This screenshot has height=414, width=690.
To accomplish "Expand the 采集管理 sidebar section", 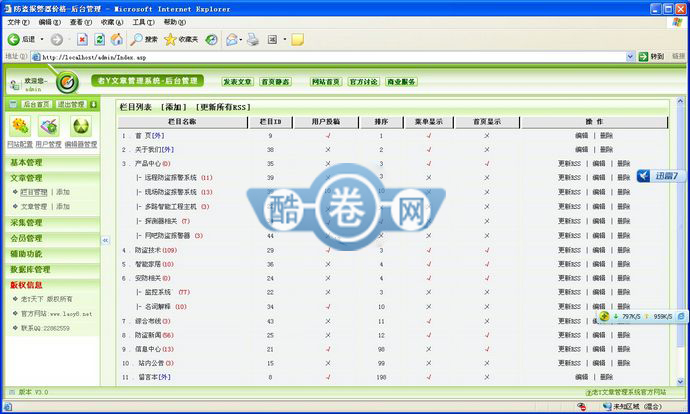I will [x=52, y=223].
